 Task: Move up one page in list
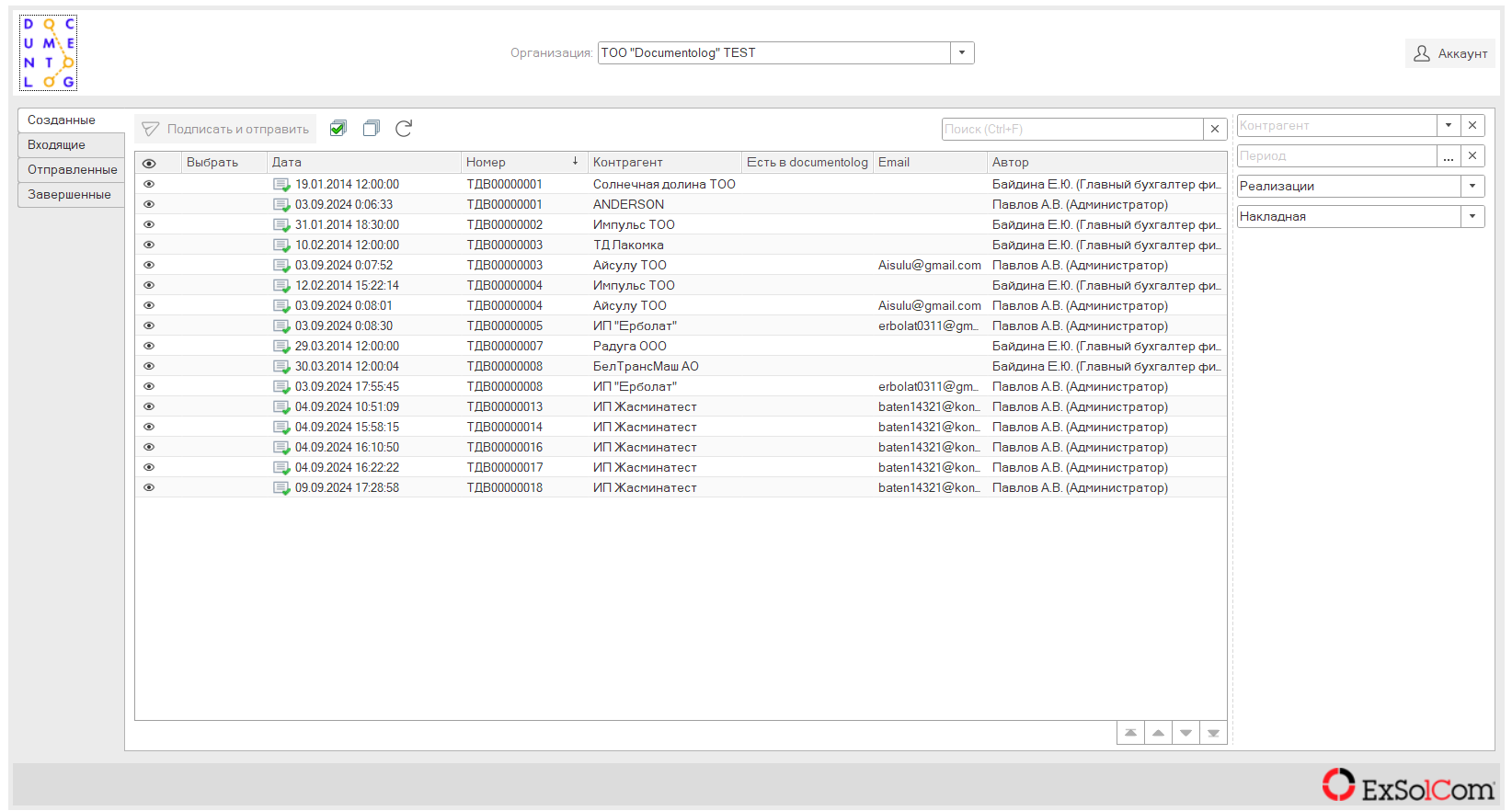coord(1158,733)
